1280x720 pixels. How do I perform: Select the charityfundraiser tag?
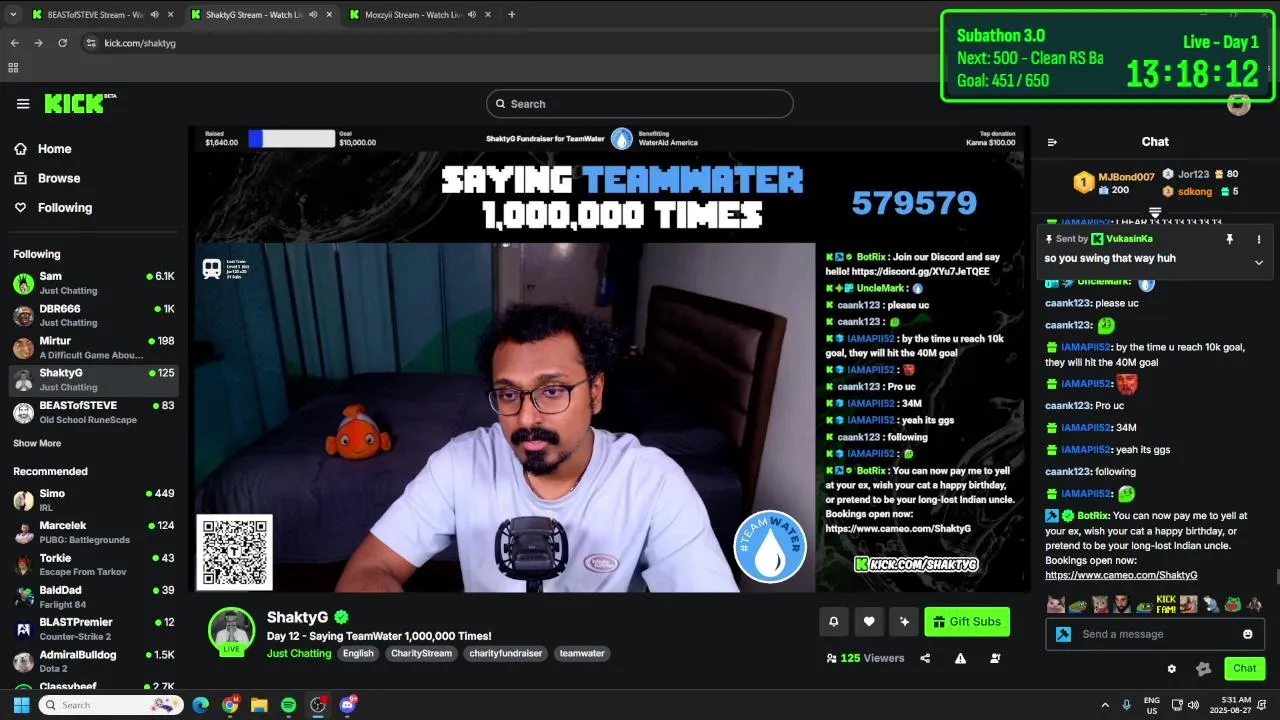[506, 653]
